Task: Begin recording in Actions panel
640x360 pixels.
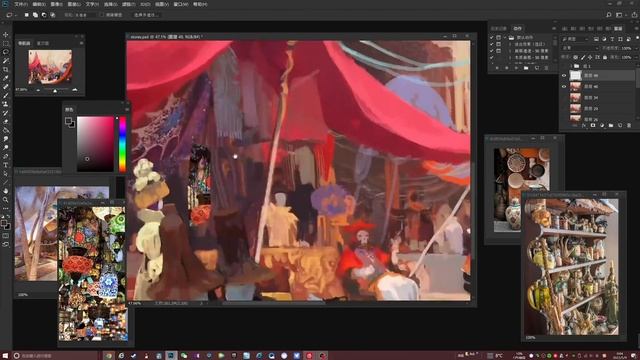Action: tap(507, 68)
